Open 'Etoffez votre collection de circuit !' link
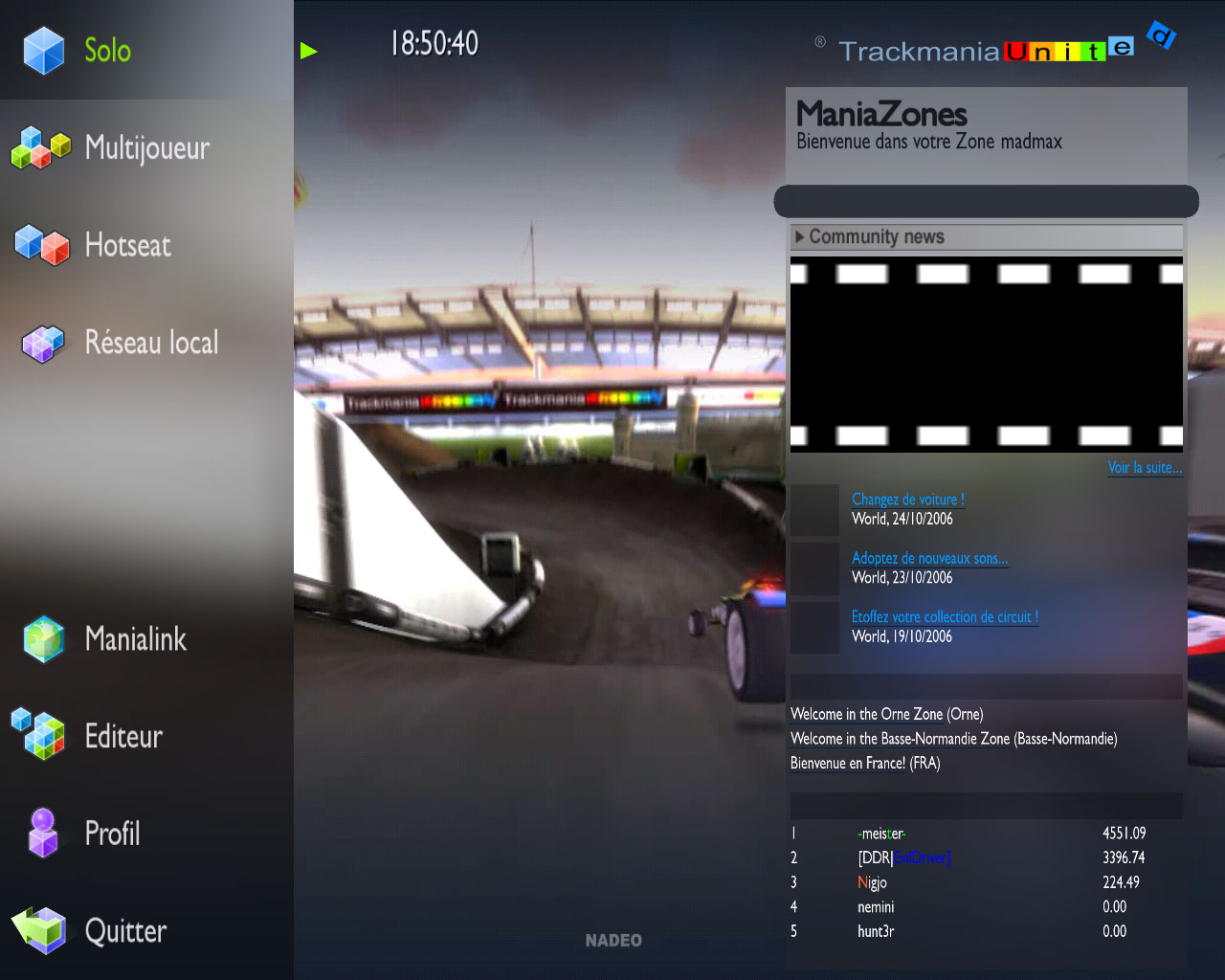The image size is (1225, 980). coord(946,617)
